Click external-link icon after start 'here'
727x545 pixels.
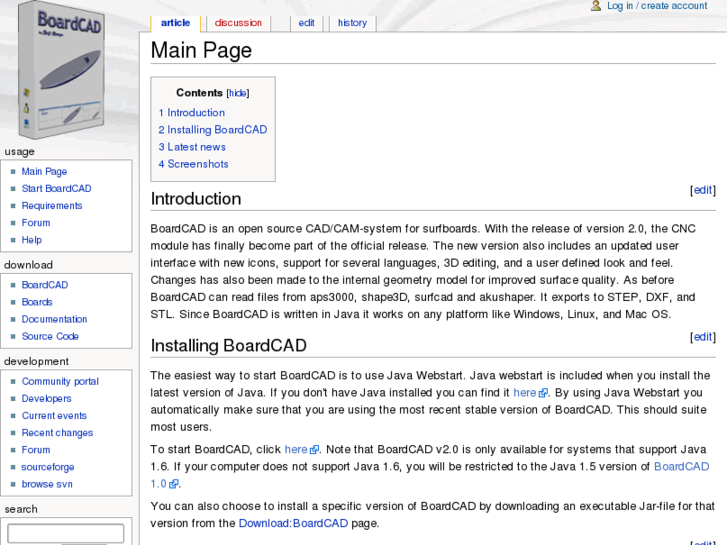(314, 450)
